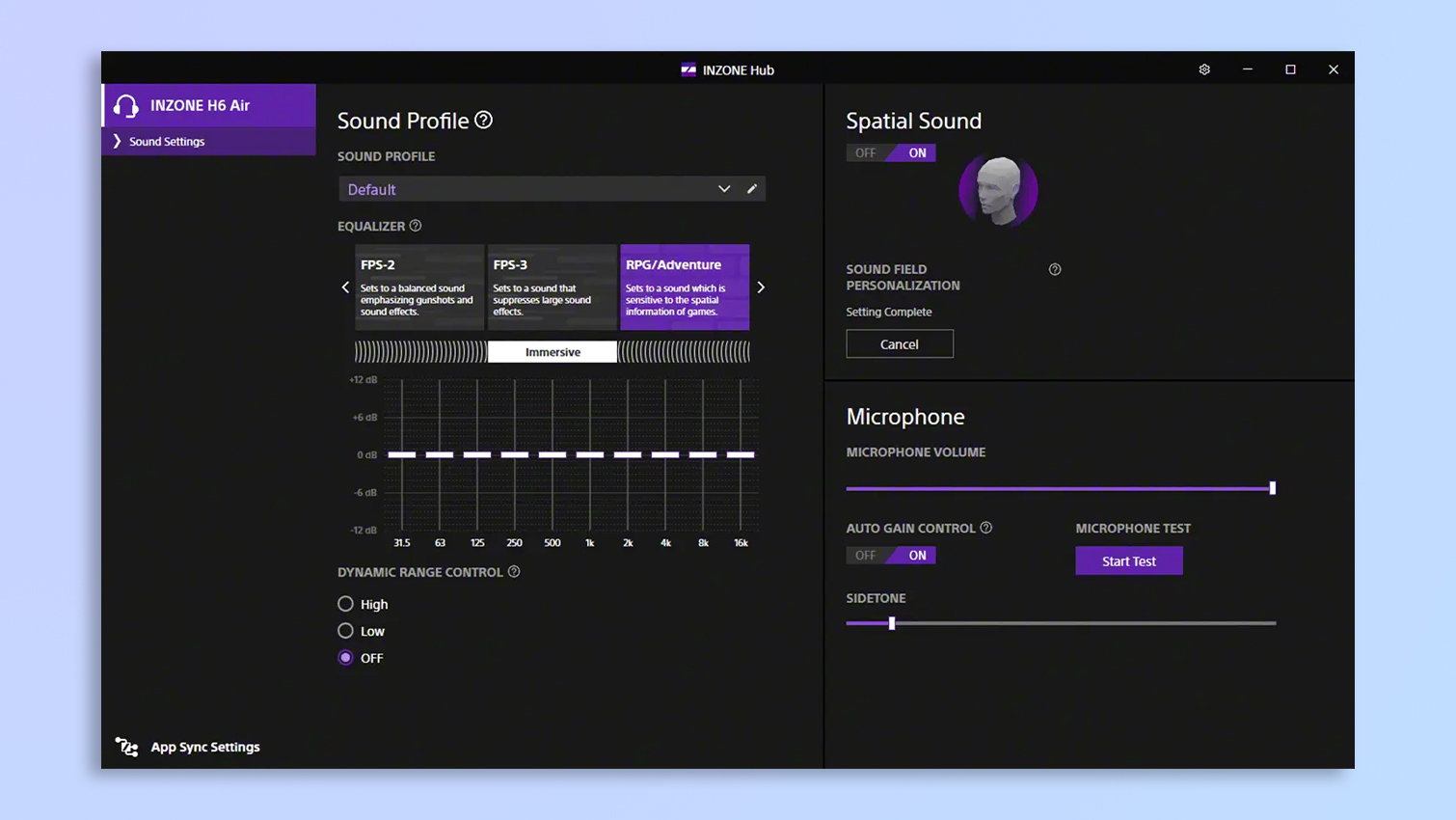Cancel the Sound Field Personalization
The width and height of the screenshot is (1456, 820).
coord(899,343)
